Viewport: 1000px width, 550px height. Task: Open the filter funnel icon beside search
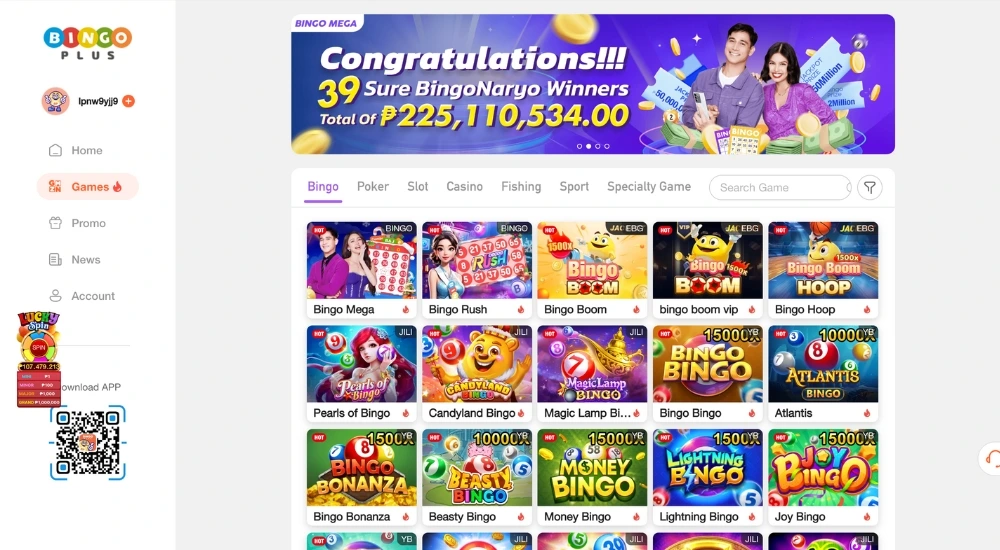point(870,188)
